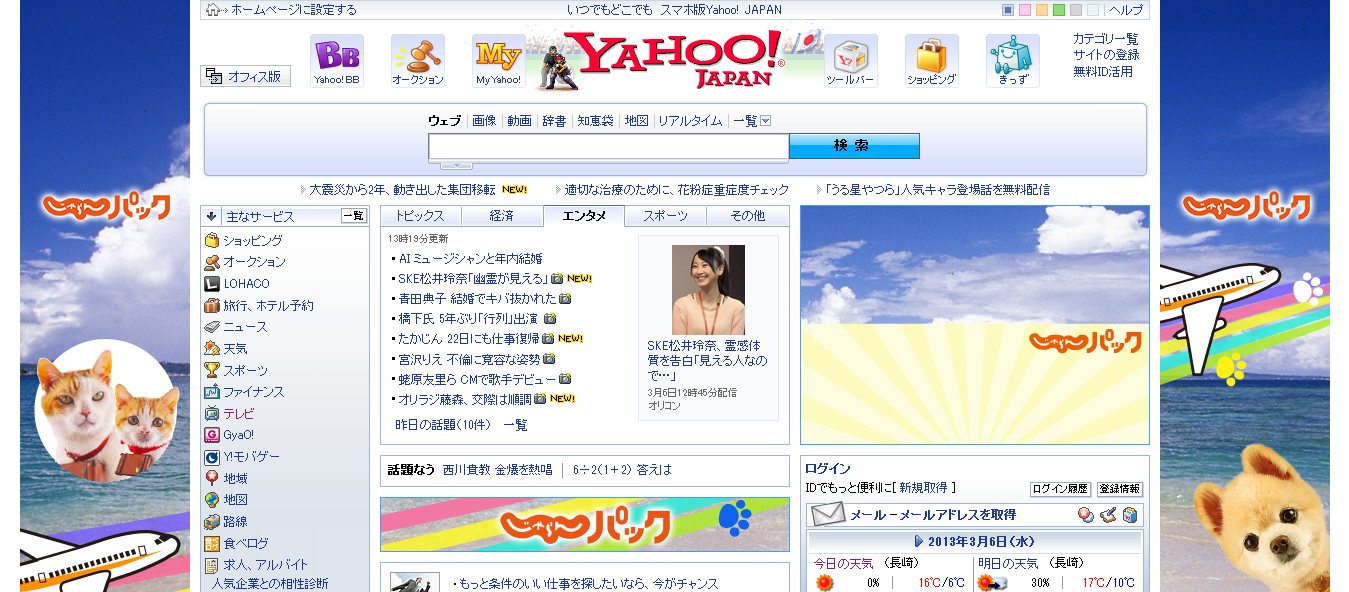Click the Y!モバゲー sidebar icon

pos(212,456)
